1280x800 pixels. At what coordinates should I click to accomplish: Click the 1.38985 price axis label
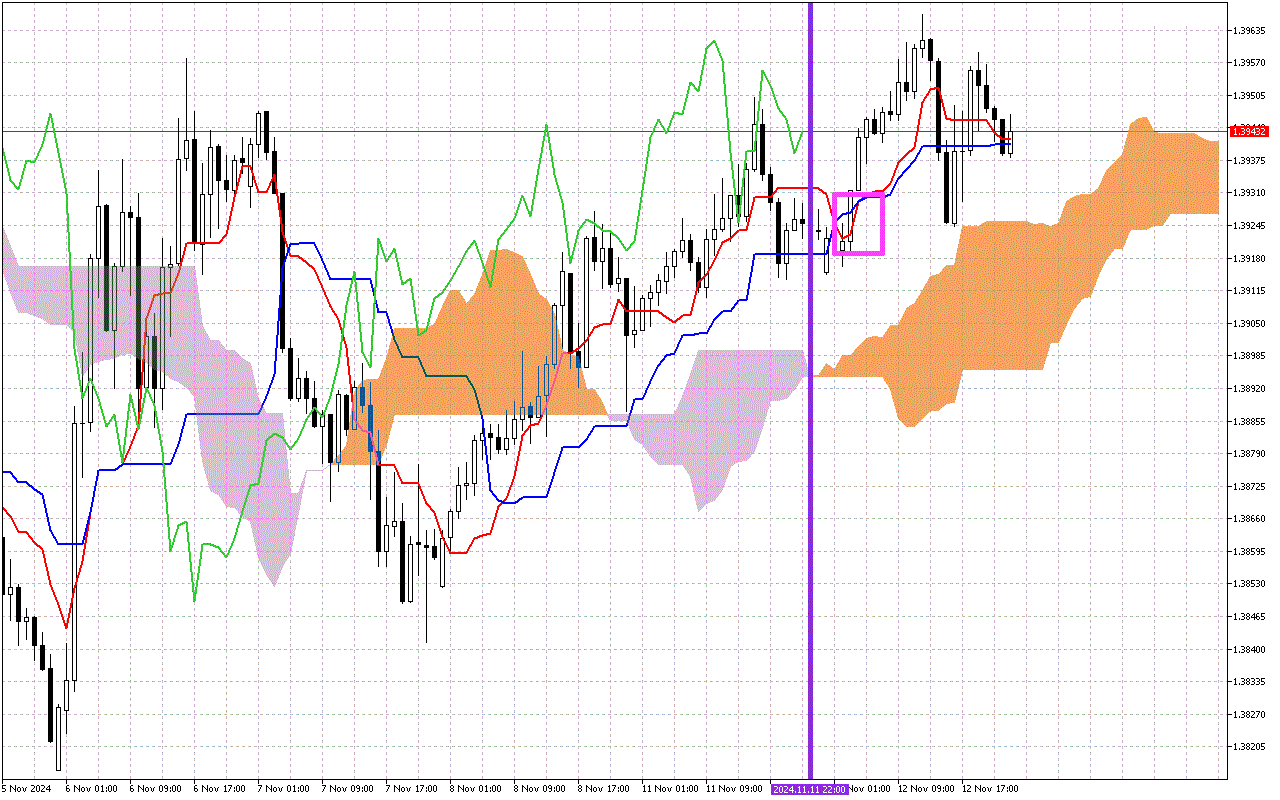coord(1248,356)
